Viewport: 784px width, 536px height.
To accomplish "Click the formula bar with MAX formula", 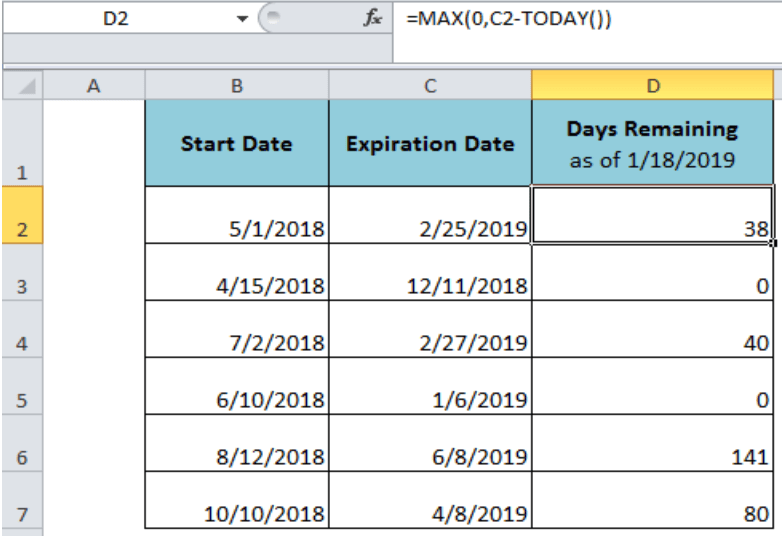I will pos(590,19).
